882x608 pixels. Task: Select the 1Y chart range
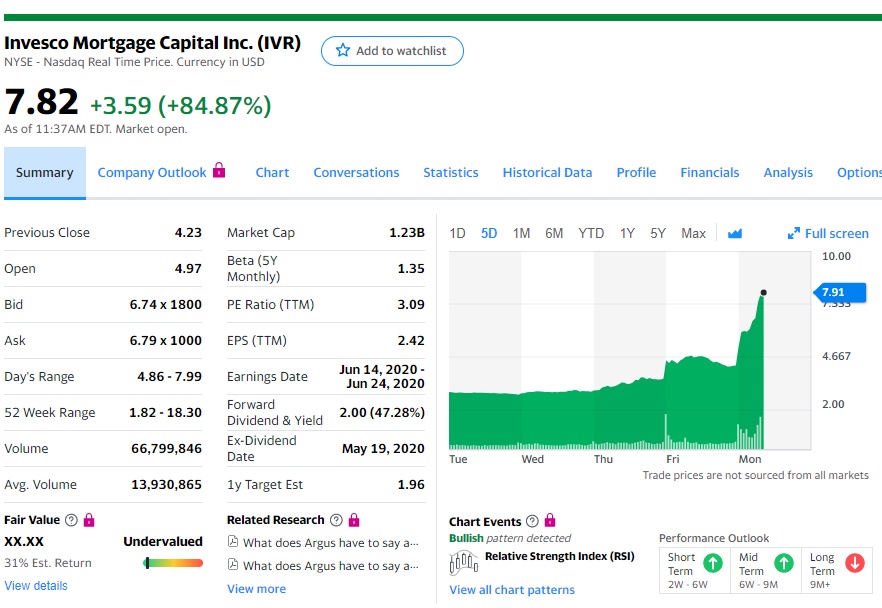point(627,233)
